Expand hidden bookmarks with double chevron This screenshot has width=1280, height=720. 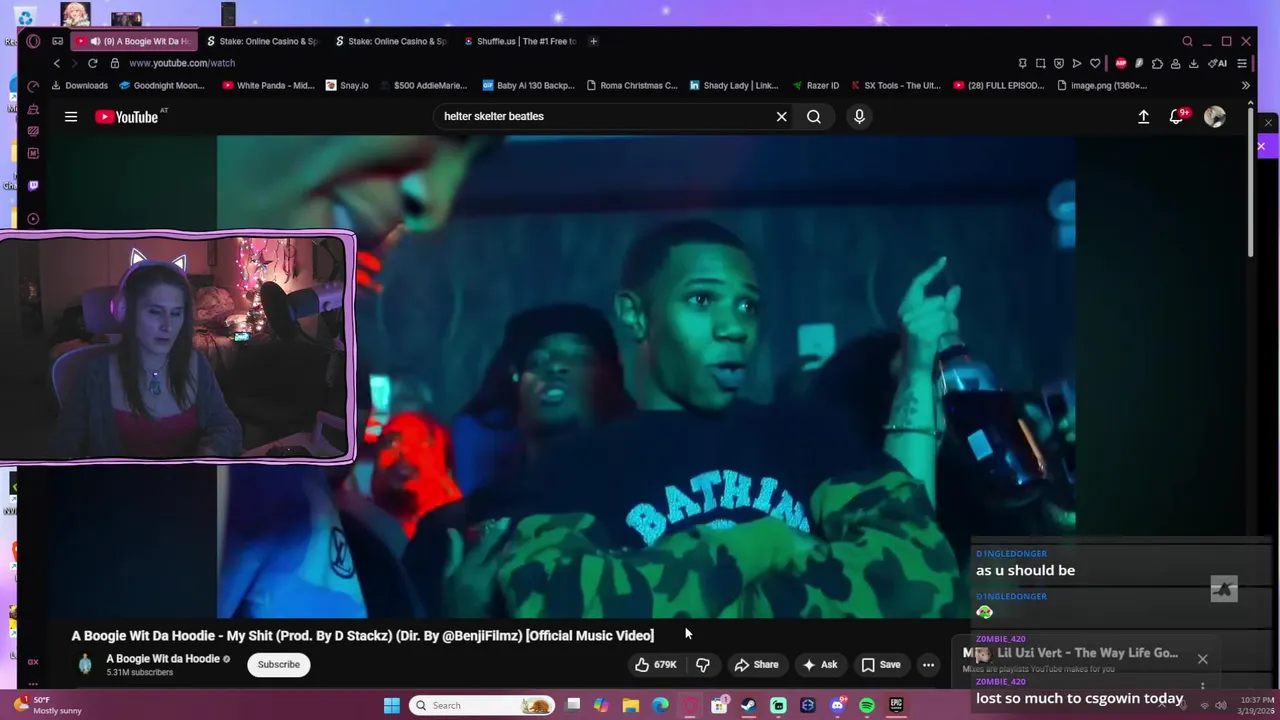click(x=1245, y=86)
